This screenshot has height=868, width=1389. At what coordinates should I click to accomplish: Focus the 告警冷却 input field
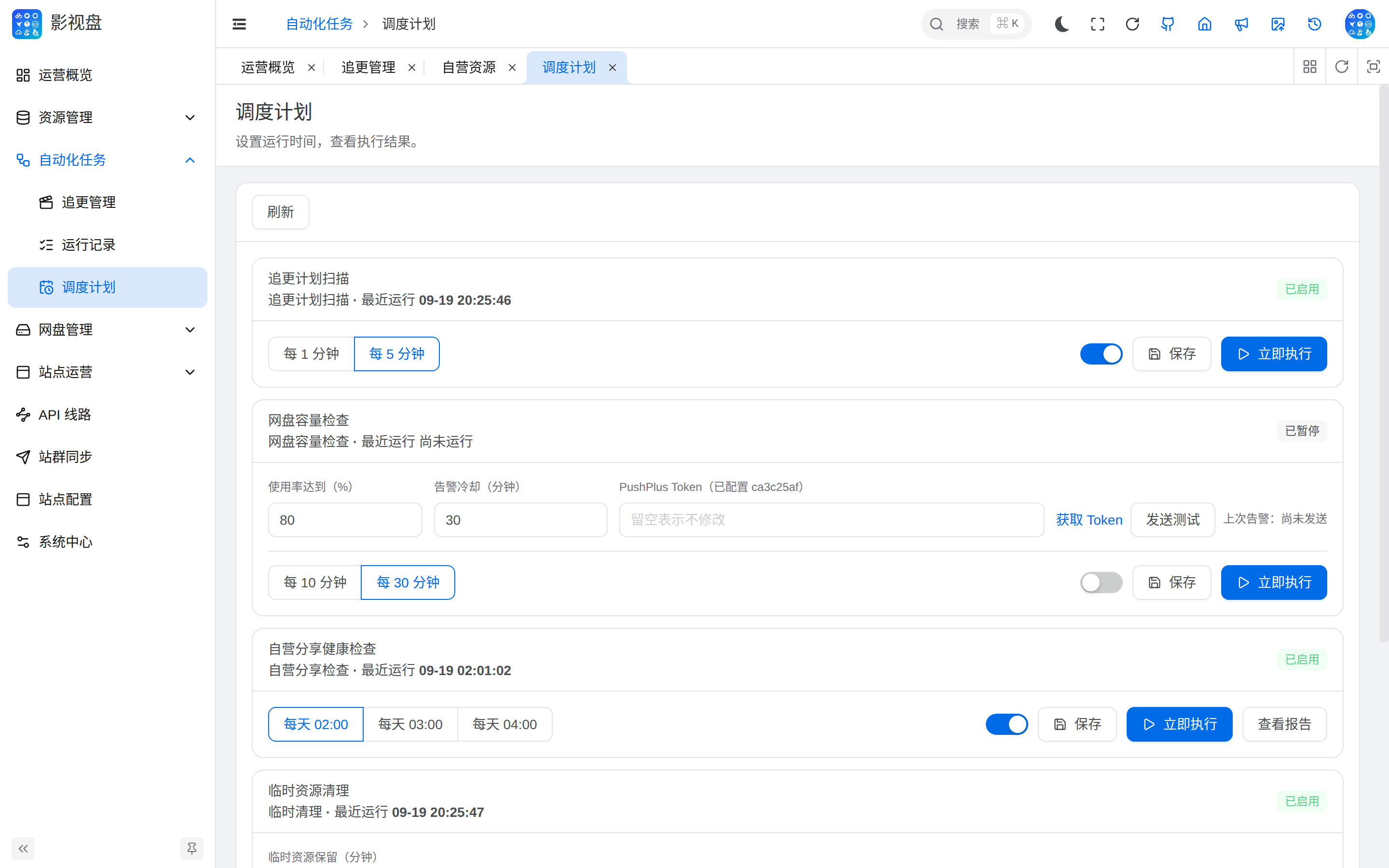tap(520, 519)
